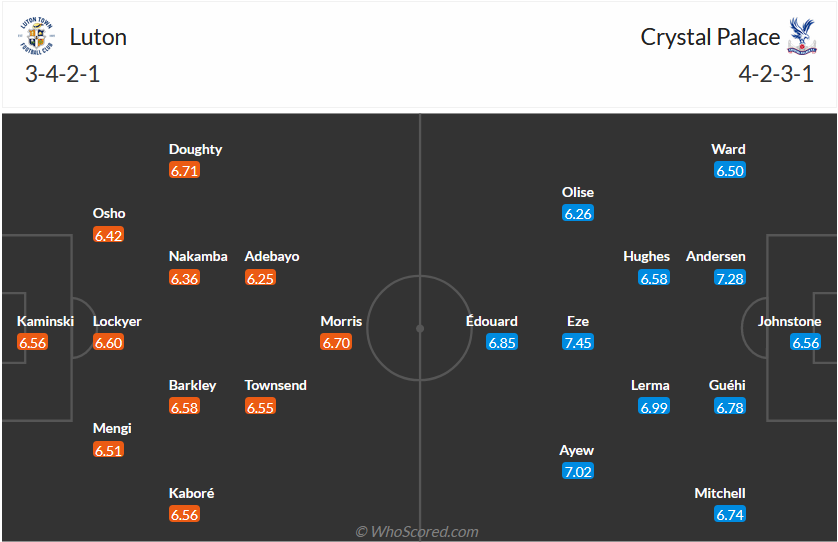The width and height of the screenshot is (838, 542).
Task: Select Morris's 6.70 rating badge
Action: [x=336, y=343]
